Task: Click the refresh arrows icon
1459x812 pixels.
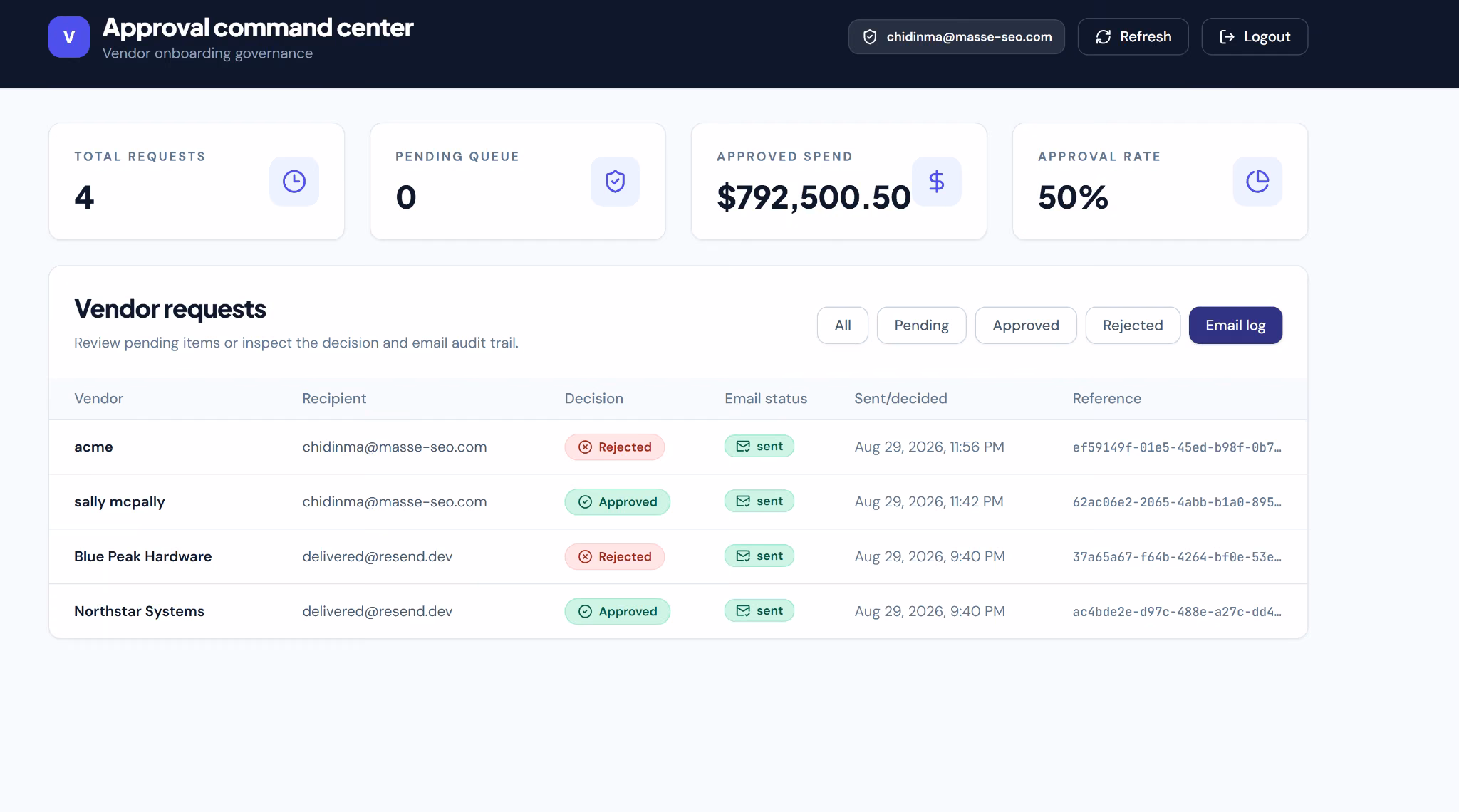Action: [x=1104, y=37]
